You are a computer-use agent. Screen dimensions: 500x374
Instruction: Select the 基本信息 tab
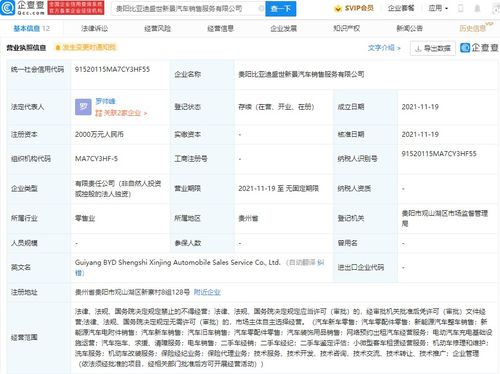[31, 29]
